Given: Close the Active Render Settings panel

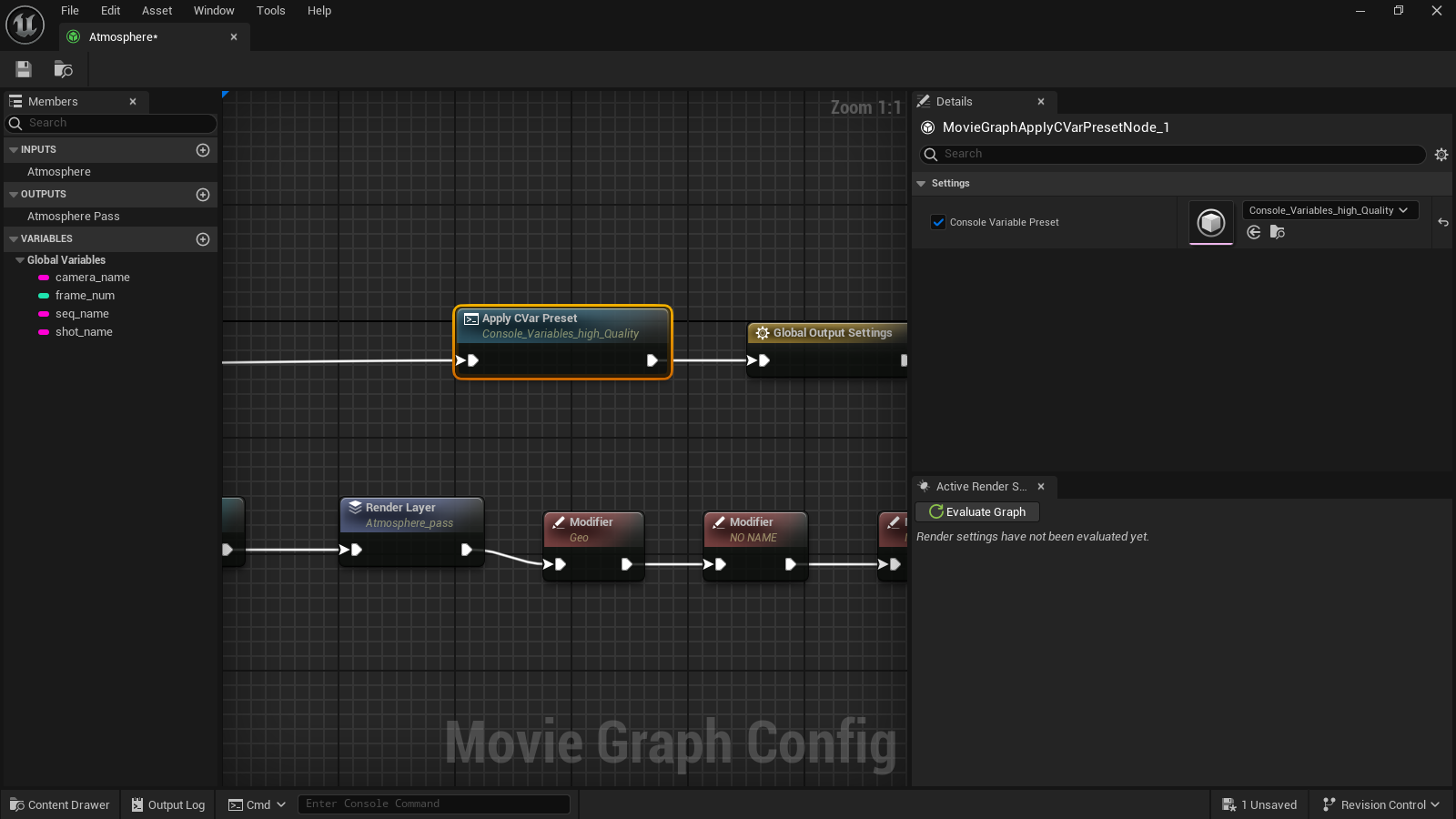Looking at the screenshot, I should [1041, 487].
